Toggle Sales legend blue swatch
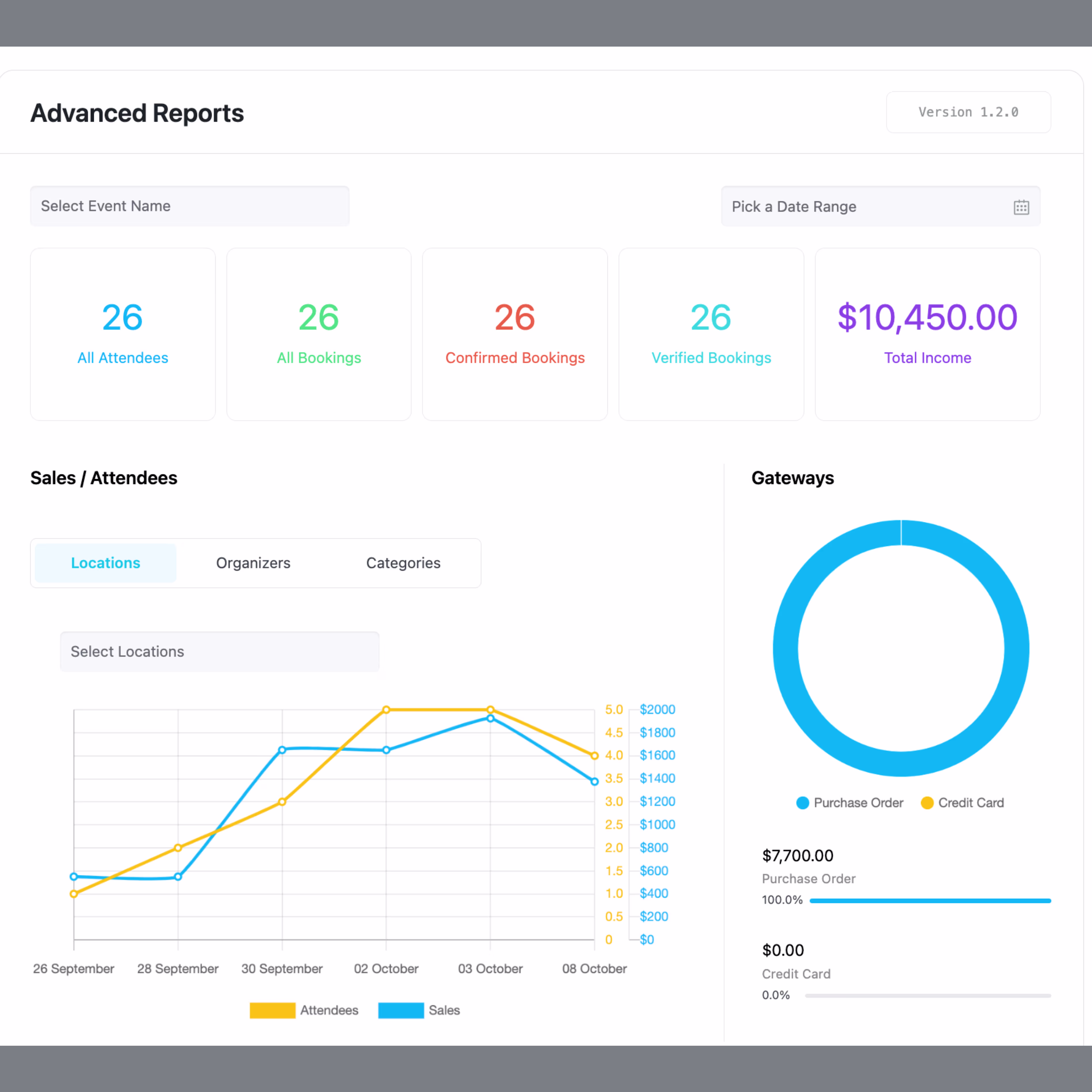This screenshot has height=1092, width=1092. click(401, 1010)
